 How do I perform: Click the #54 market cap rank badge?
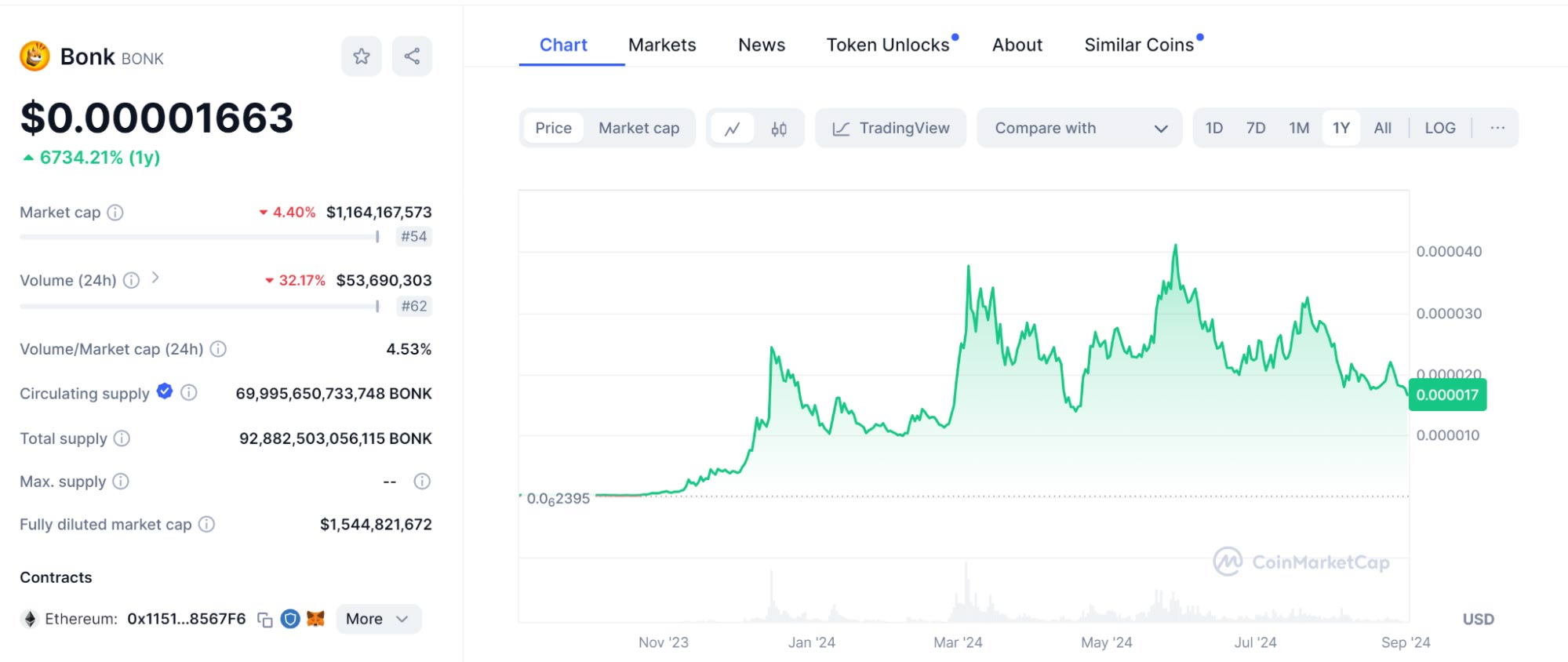(x=414, y=236)
